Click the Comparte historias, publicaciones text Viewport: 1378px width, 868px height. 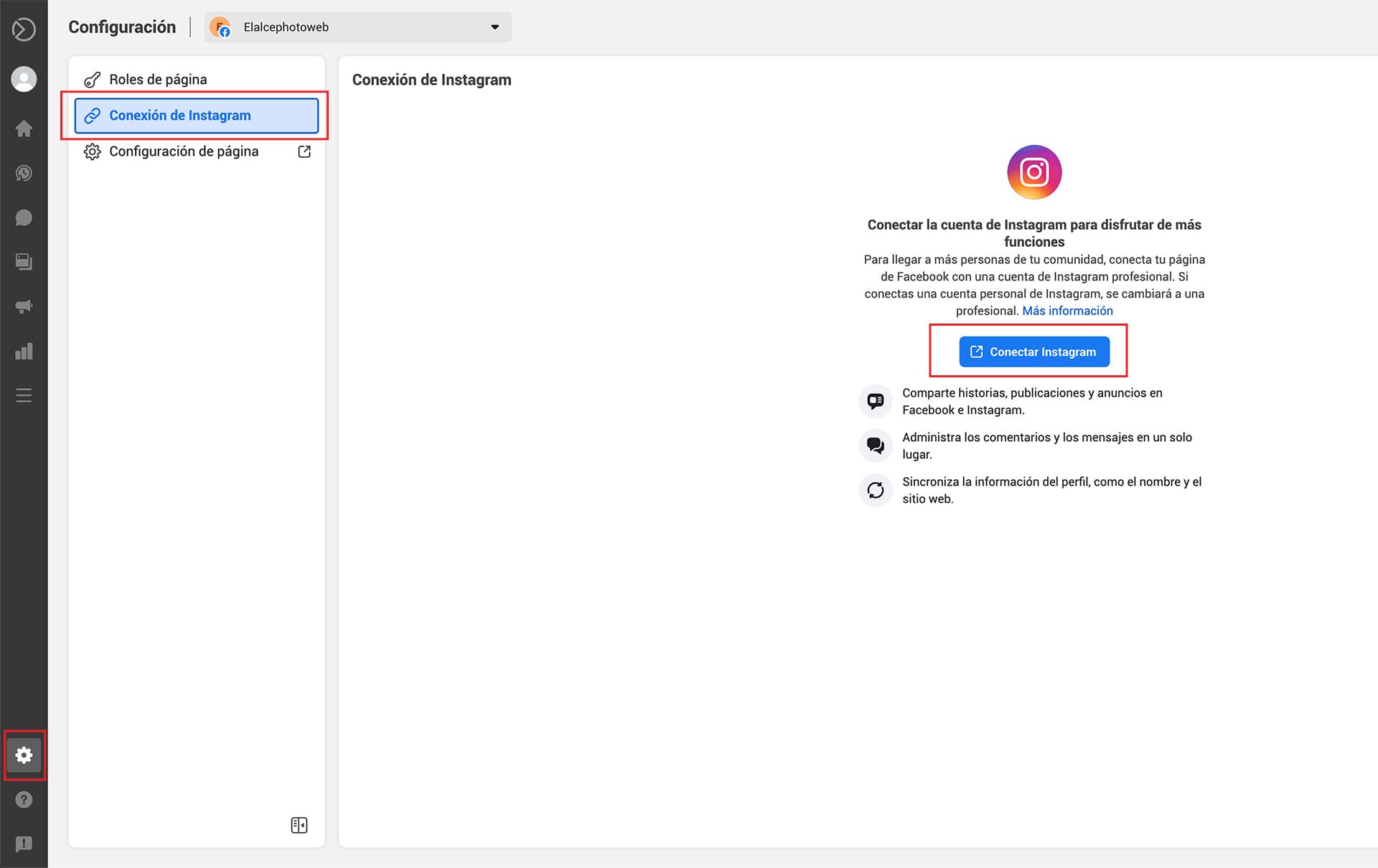(x=1032, y=401)
